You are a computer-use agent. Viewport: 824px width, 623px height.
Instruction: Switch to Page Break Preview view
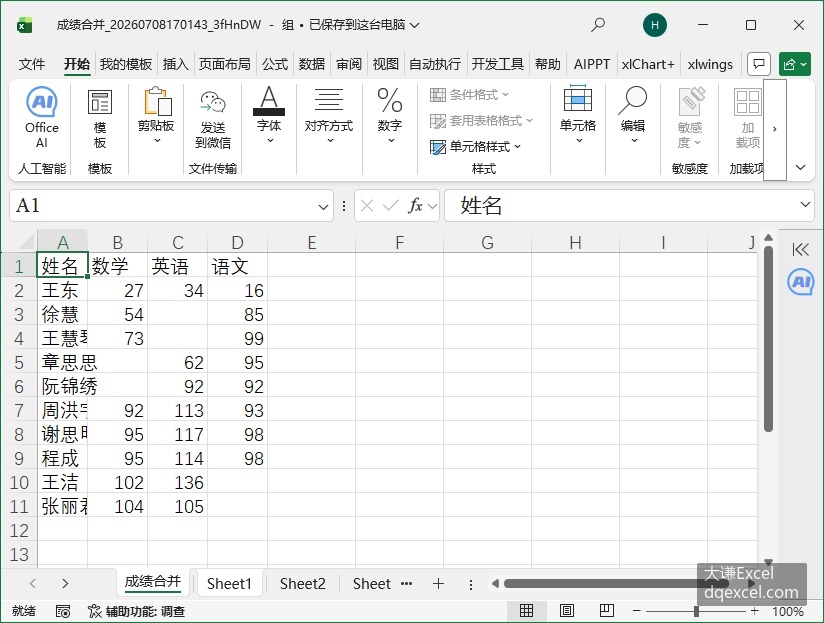606,610
